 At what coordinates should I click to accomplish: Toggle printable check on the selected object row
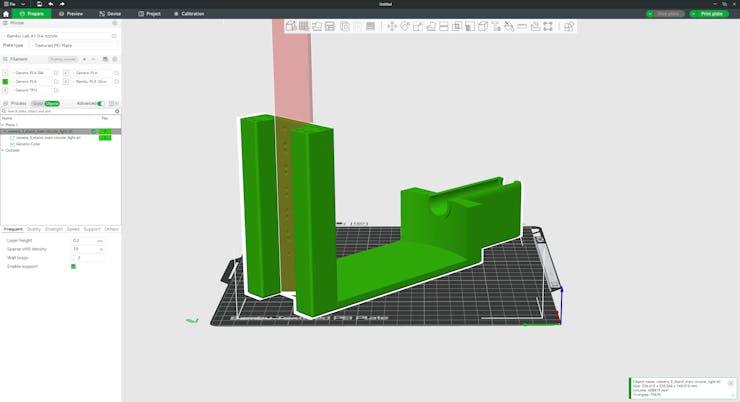94,131
